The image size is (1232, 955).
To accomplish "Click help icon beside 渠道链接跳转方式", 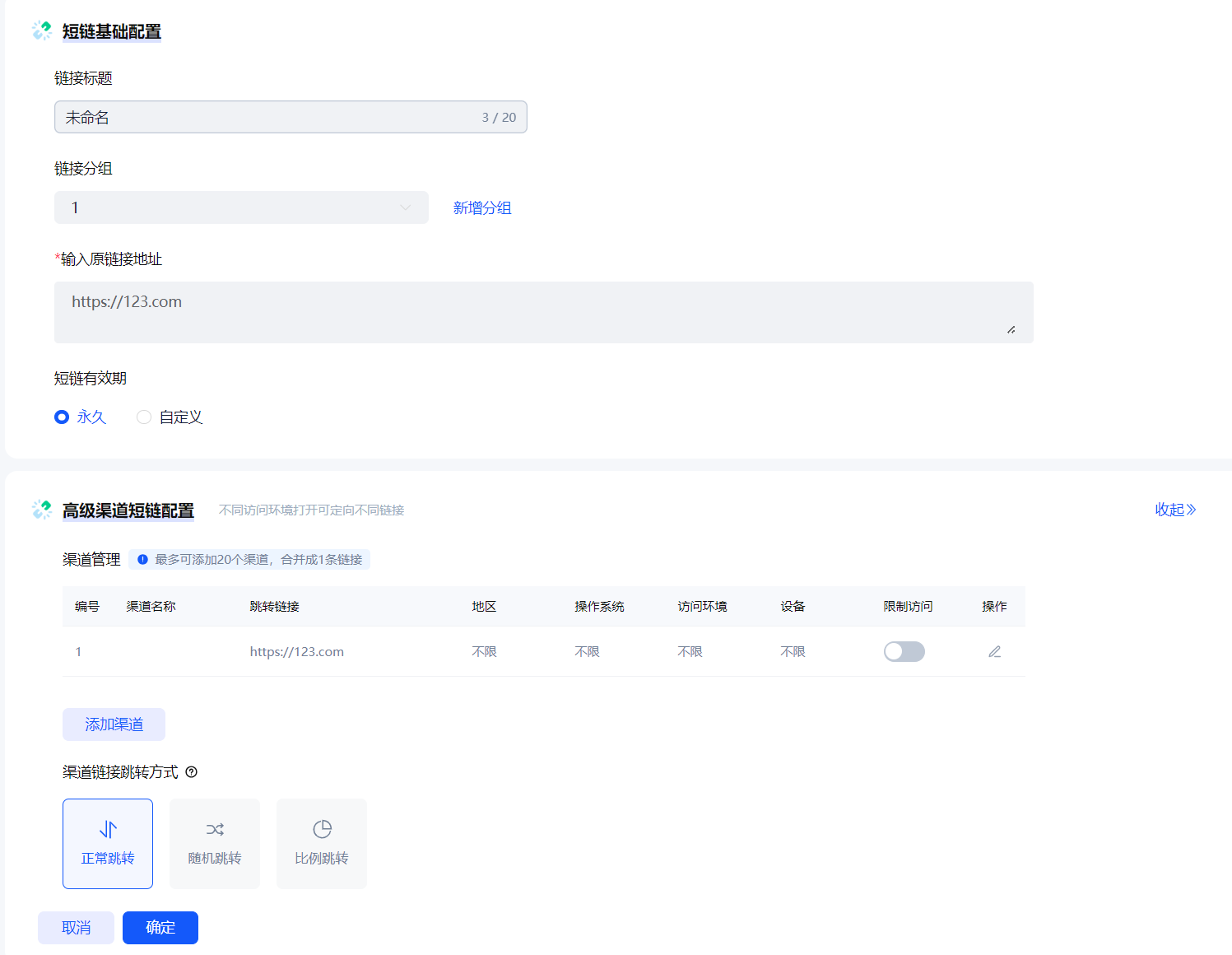I will coord(191,772).
